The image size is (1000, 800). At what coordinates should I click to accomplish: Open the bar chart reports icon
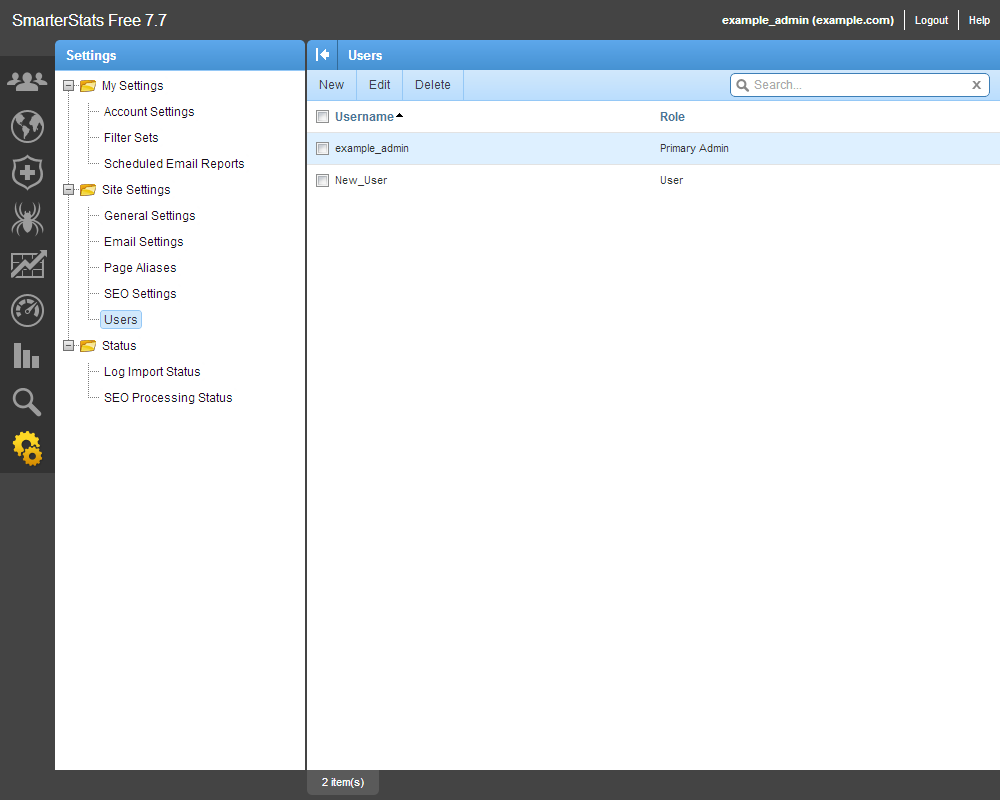27,355
